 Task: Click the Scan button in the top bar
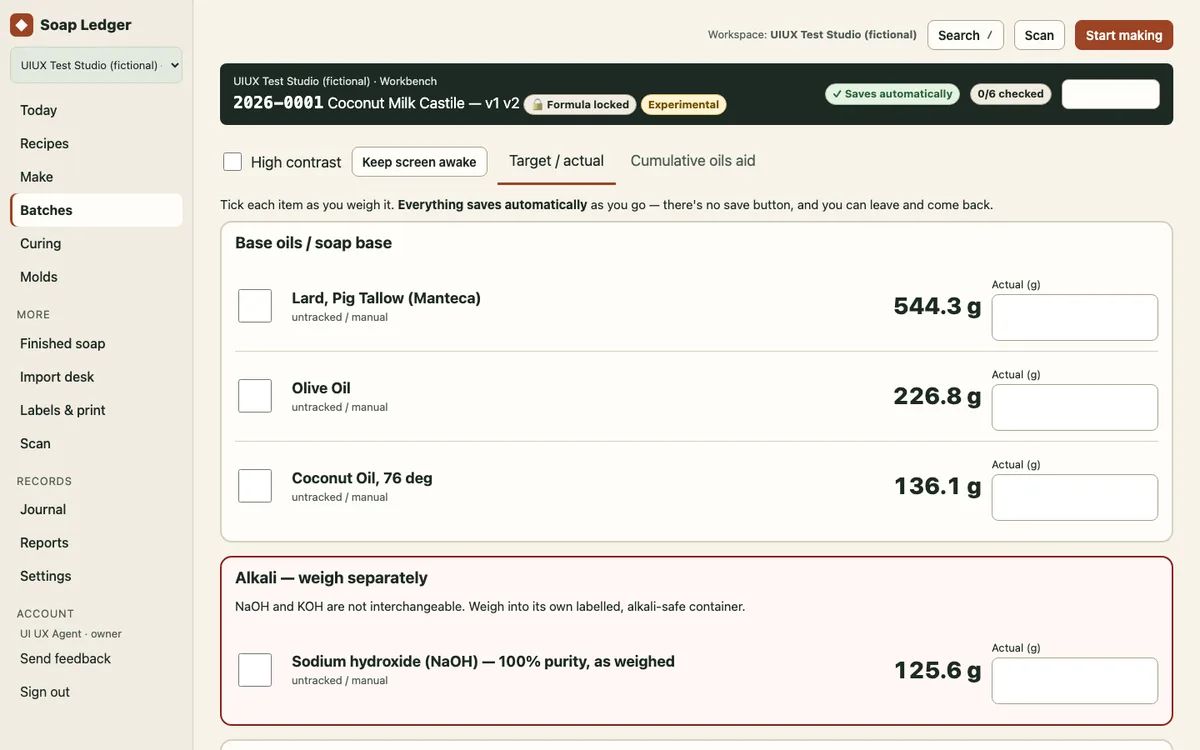[x=1039, y=35]
